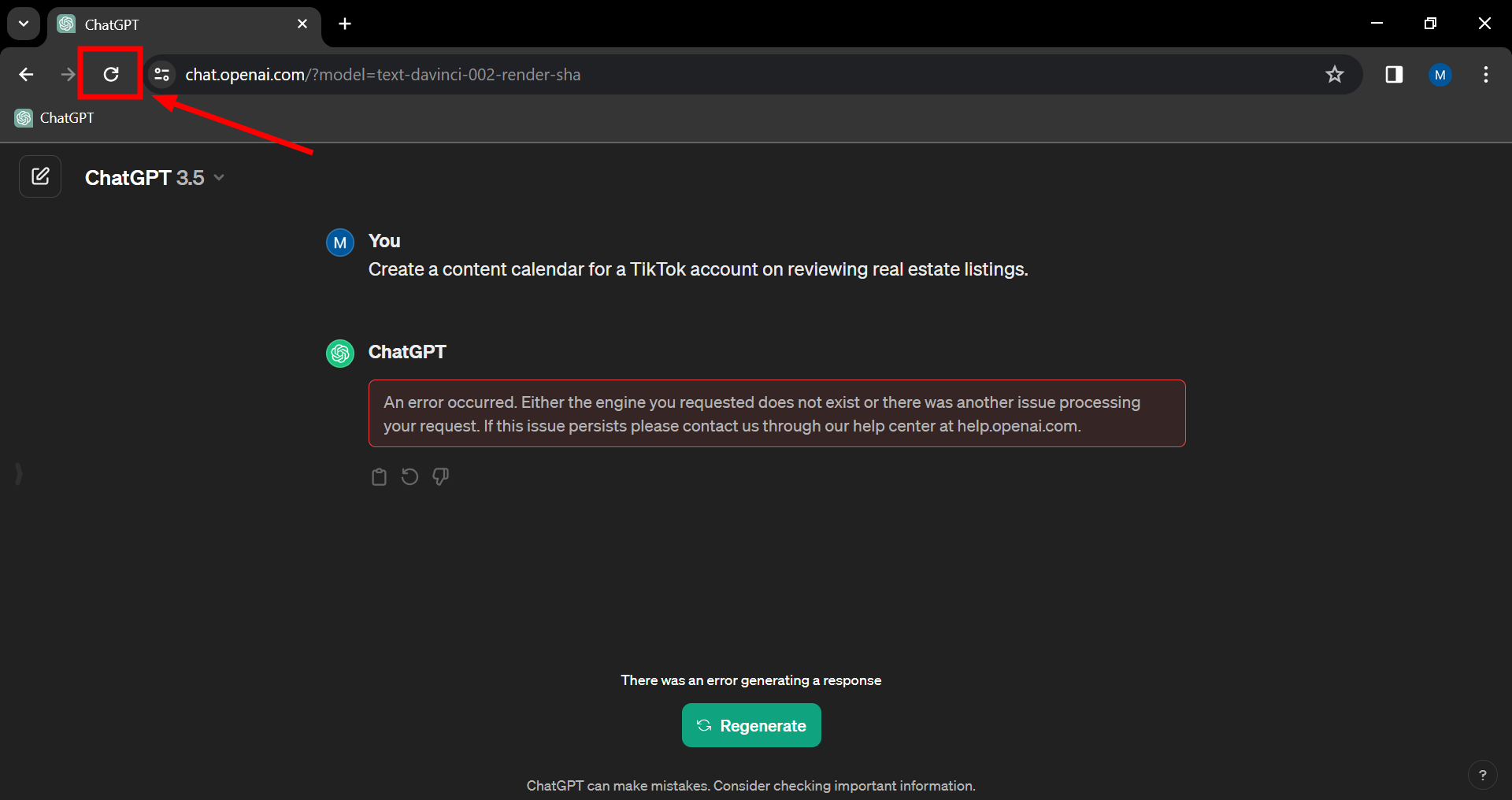Select the ChatGPT browser tab

(184, 24)
